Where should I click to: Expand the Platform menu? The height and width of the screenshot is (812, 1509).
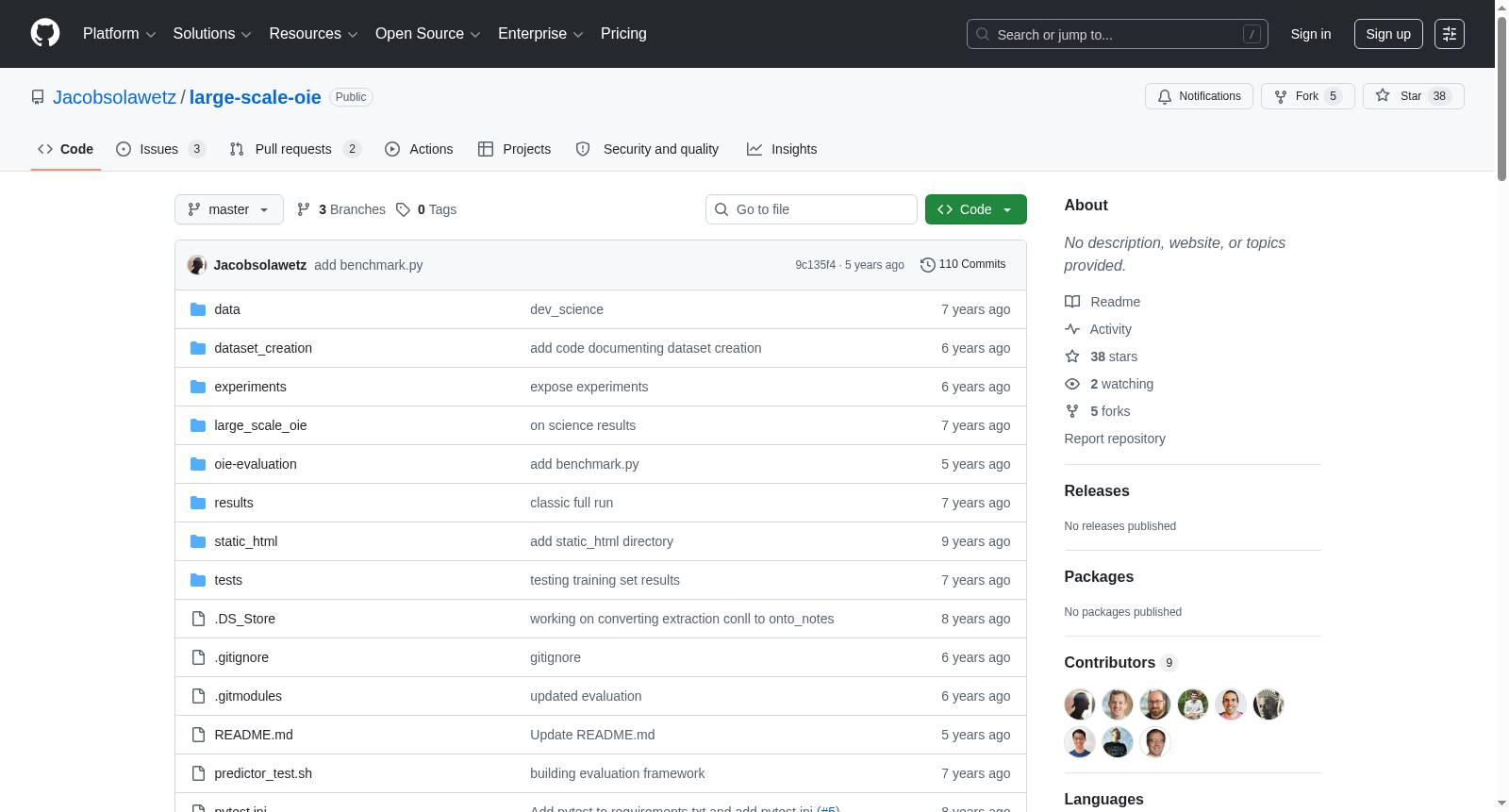click(x=119, y=34)
